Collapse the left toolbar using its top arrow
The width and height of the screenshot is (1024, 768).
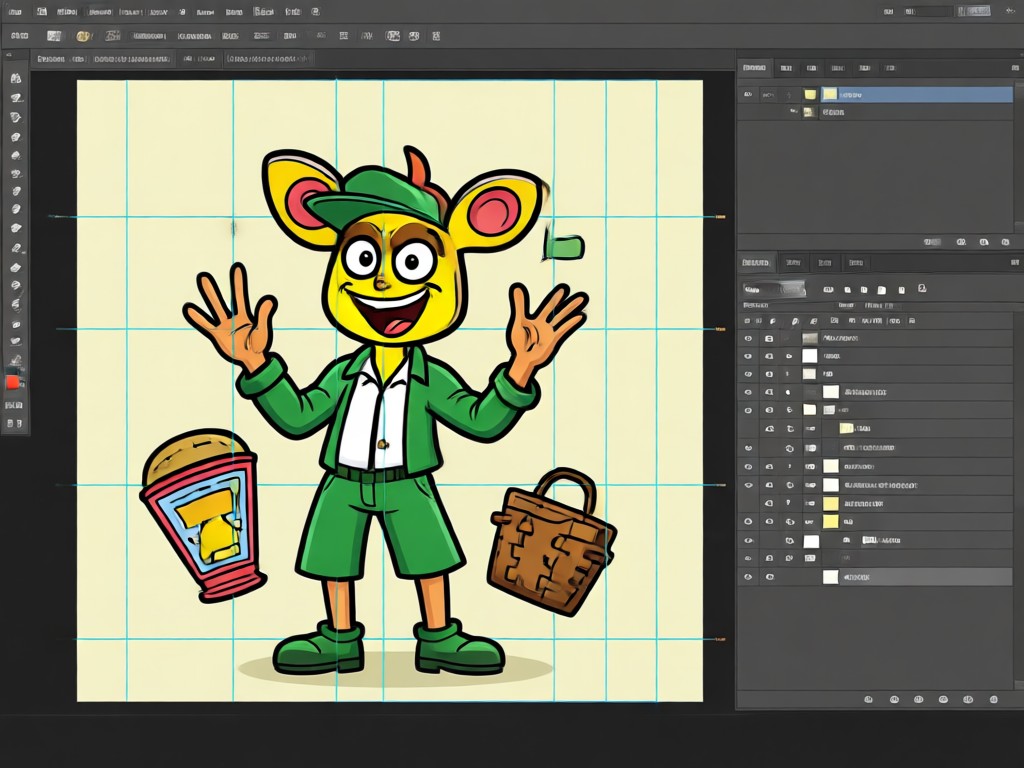[x=8, y=56]
